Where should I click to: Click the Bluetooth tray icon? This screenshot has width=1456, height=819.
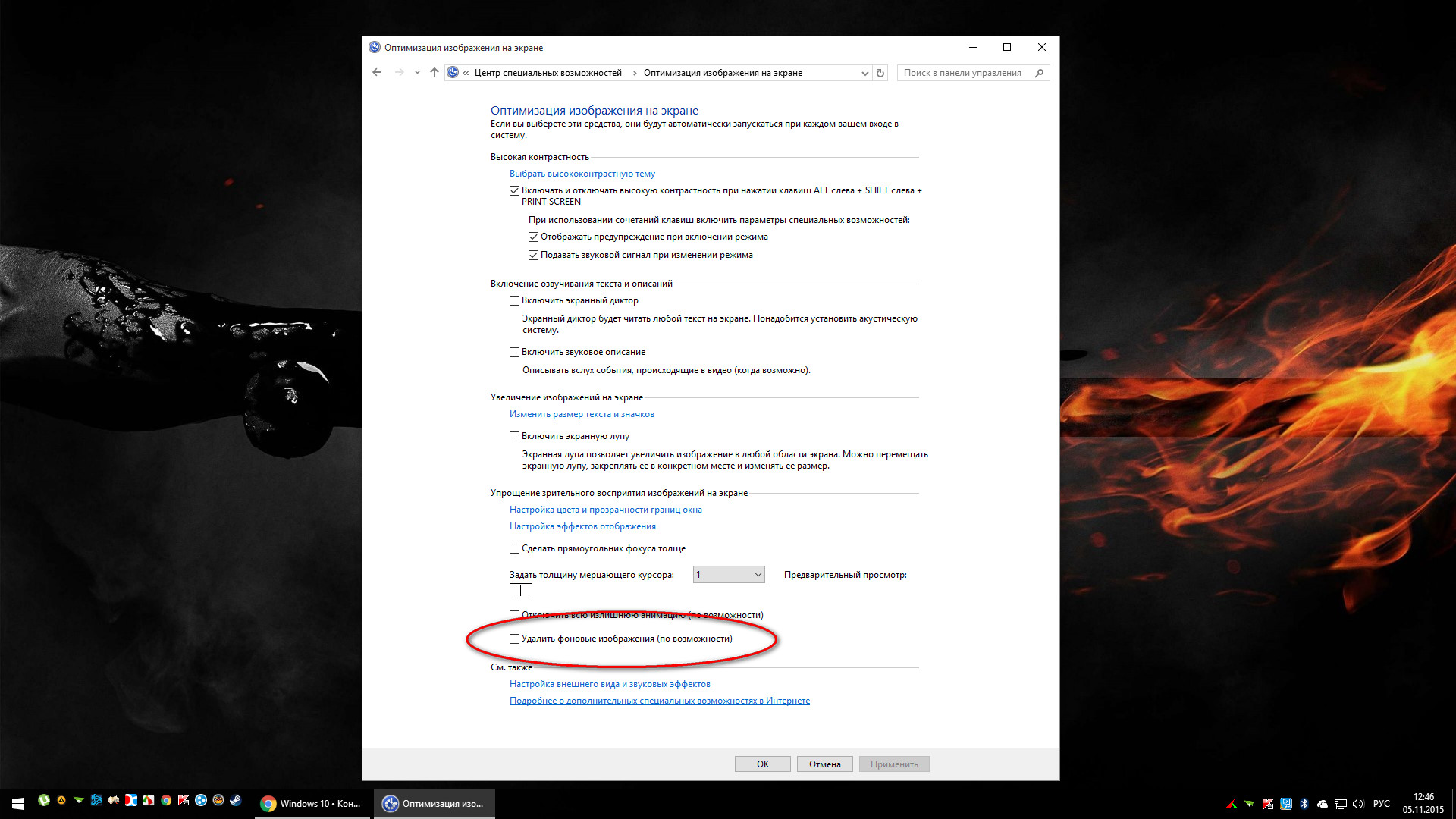point(1304,804)
